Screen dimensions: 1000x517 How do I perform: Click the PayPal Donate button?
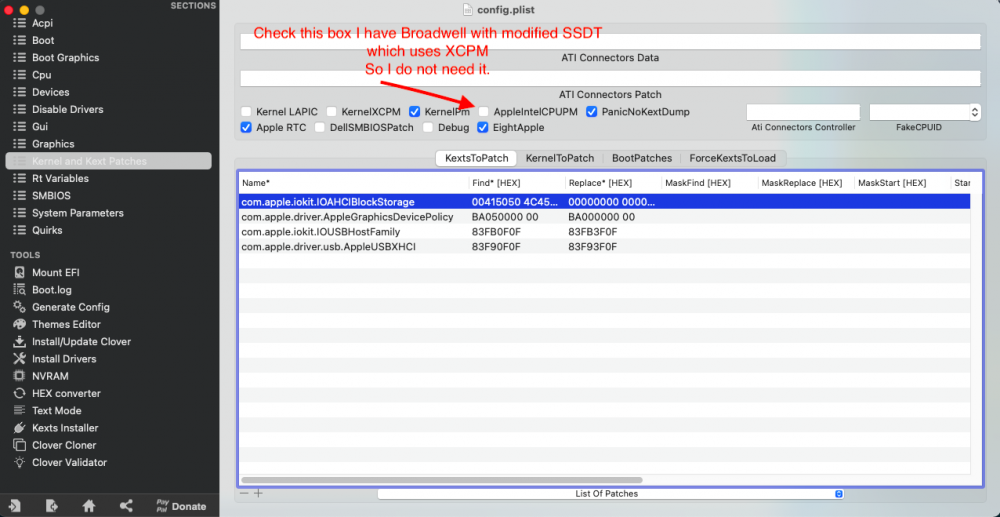pos(181,506)
